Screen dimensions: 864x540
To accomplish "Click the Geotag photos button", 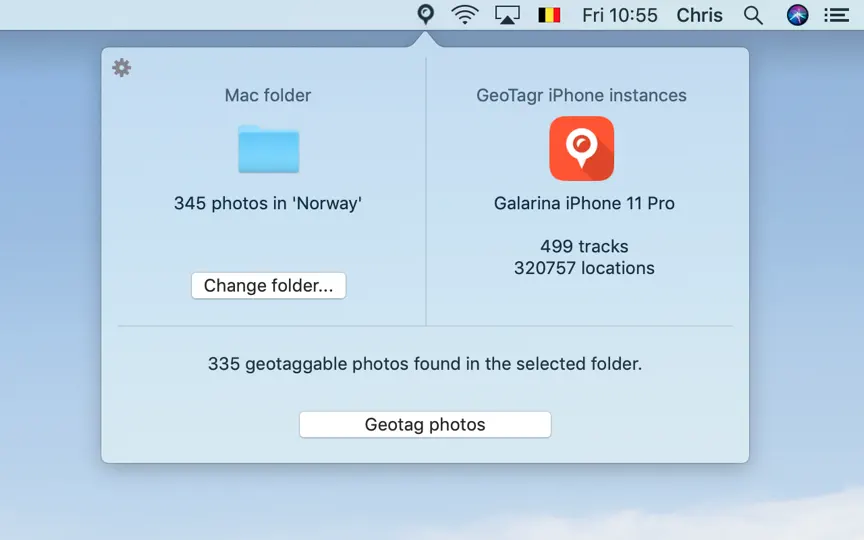I will [425, 424].
